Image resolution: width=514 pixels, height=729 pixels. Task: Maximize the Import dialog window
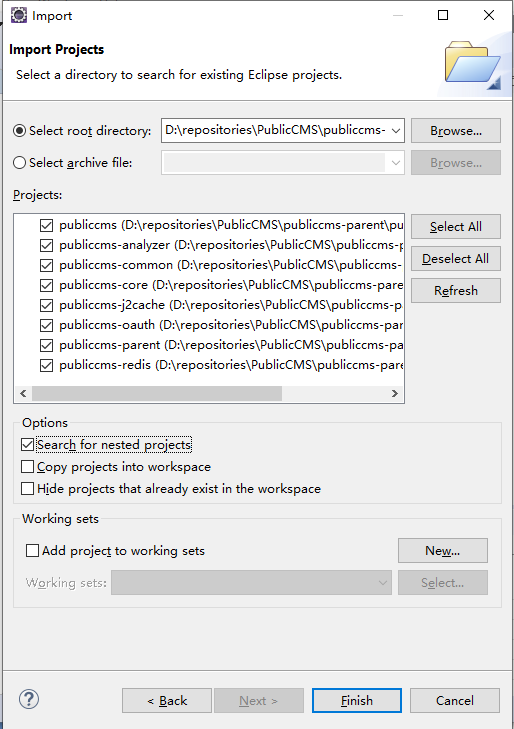click(443, 15)
